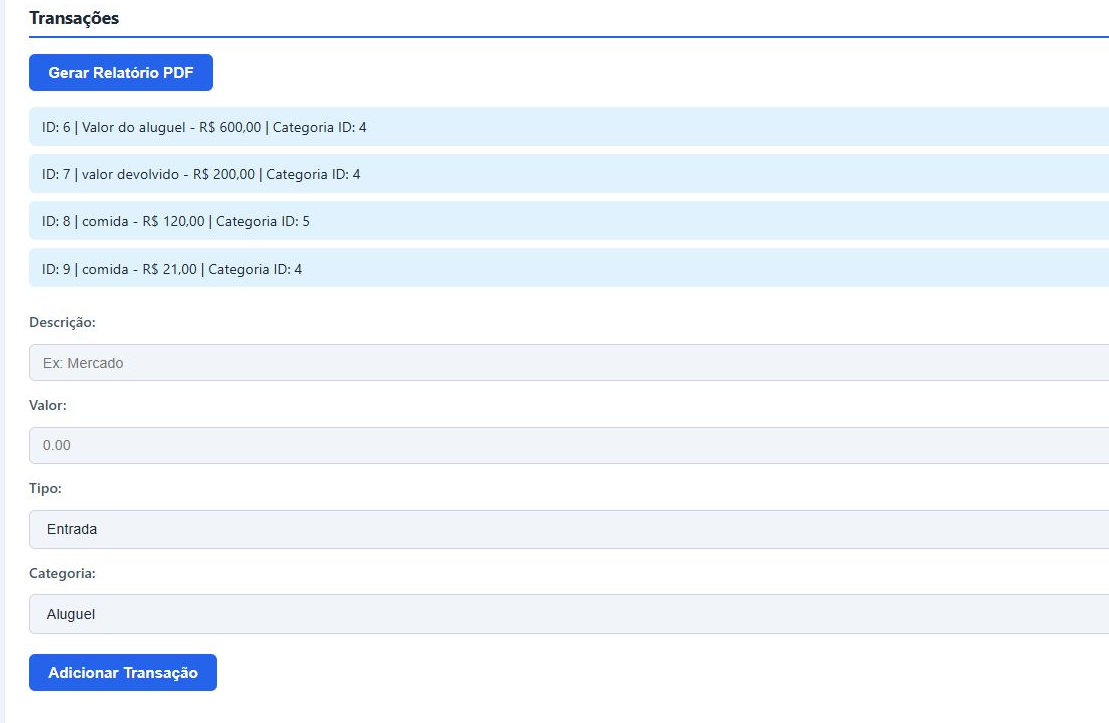Click the Valor field label
This screenshot has width=1109, height=723.
point(48,405)
